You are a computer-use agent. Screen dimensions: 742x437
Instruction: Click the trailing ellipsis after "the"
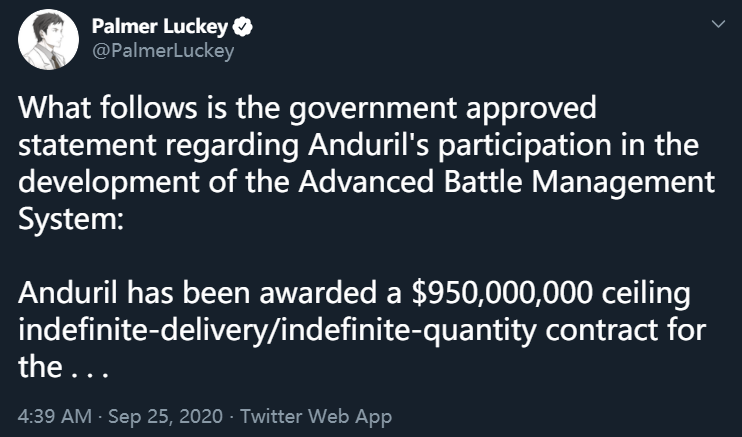click(x=87, y=370)
